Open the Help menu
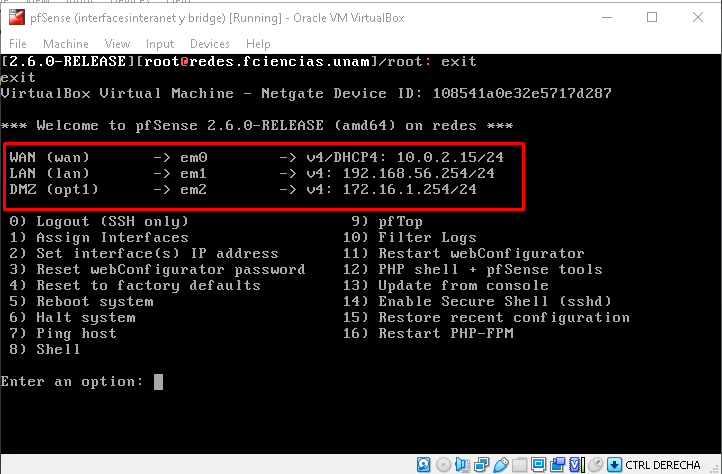The width and height of the screenshot is (722, 474). point(258,44)
